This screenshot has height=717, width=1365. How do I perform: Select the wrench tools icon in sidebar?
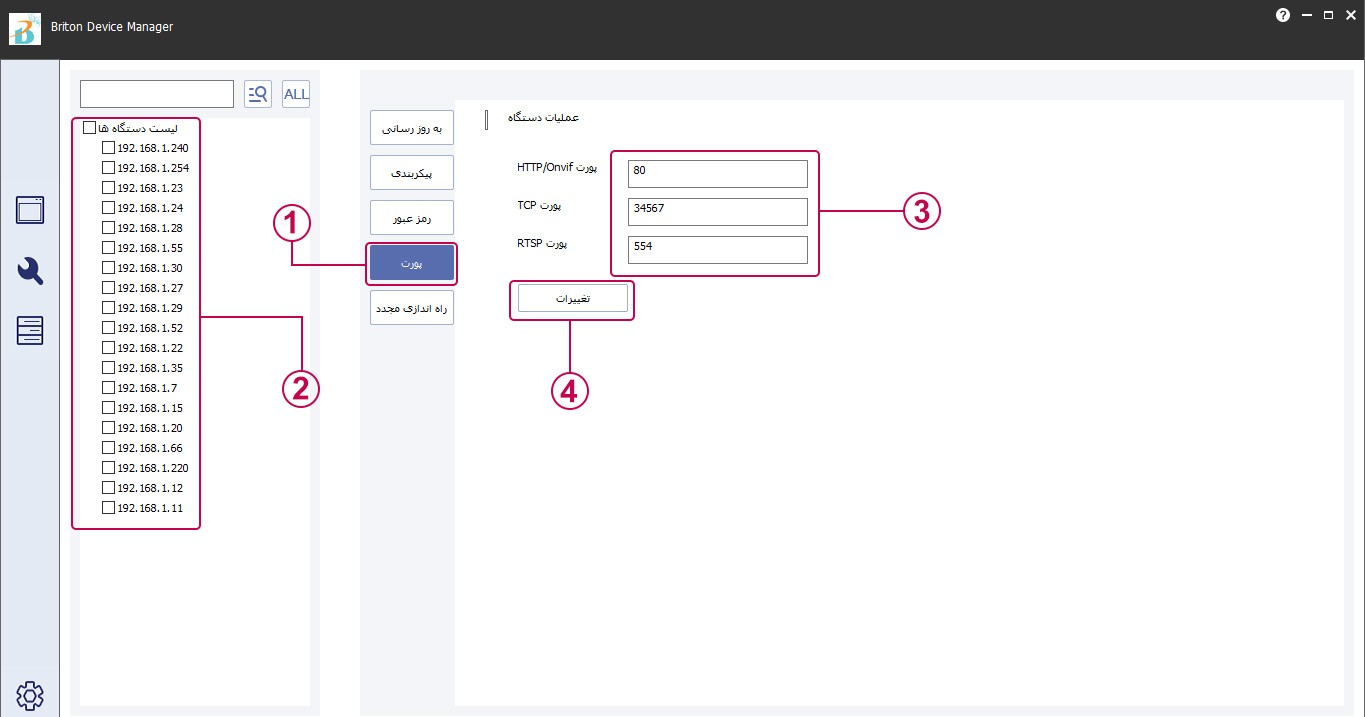point(30,270)
